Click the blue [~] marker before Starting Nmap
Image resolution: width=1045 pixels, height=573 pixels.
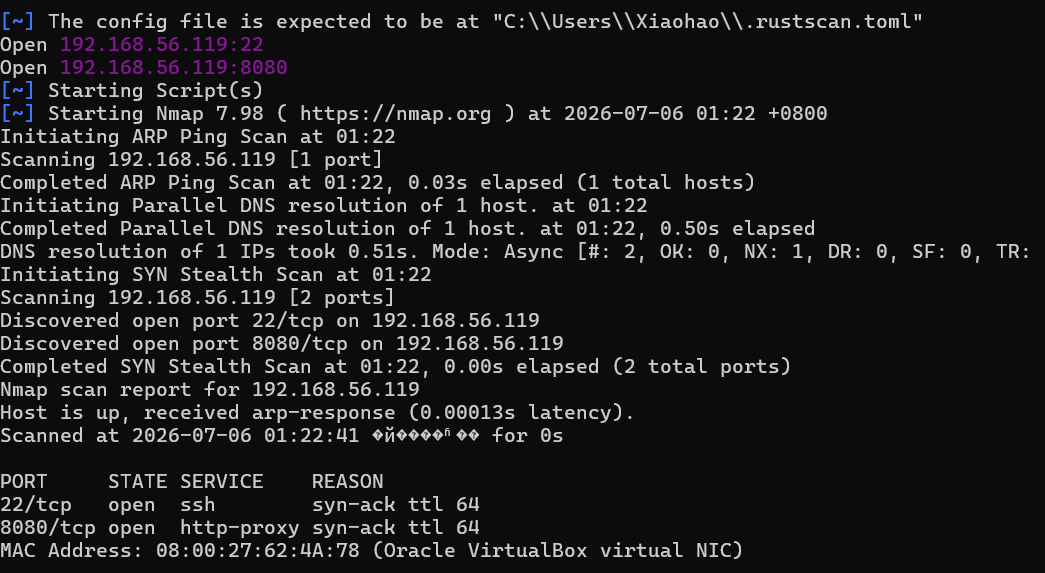(17, 113)
